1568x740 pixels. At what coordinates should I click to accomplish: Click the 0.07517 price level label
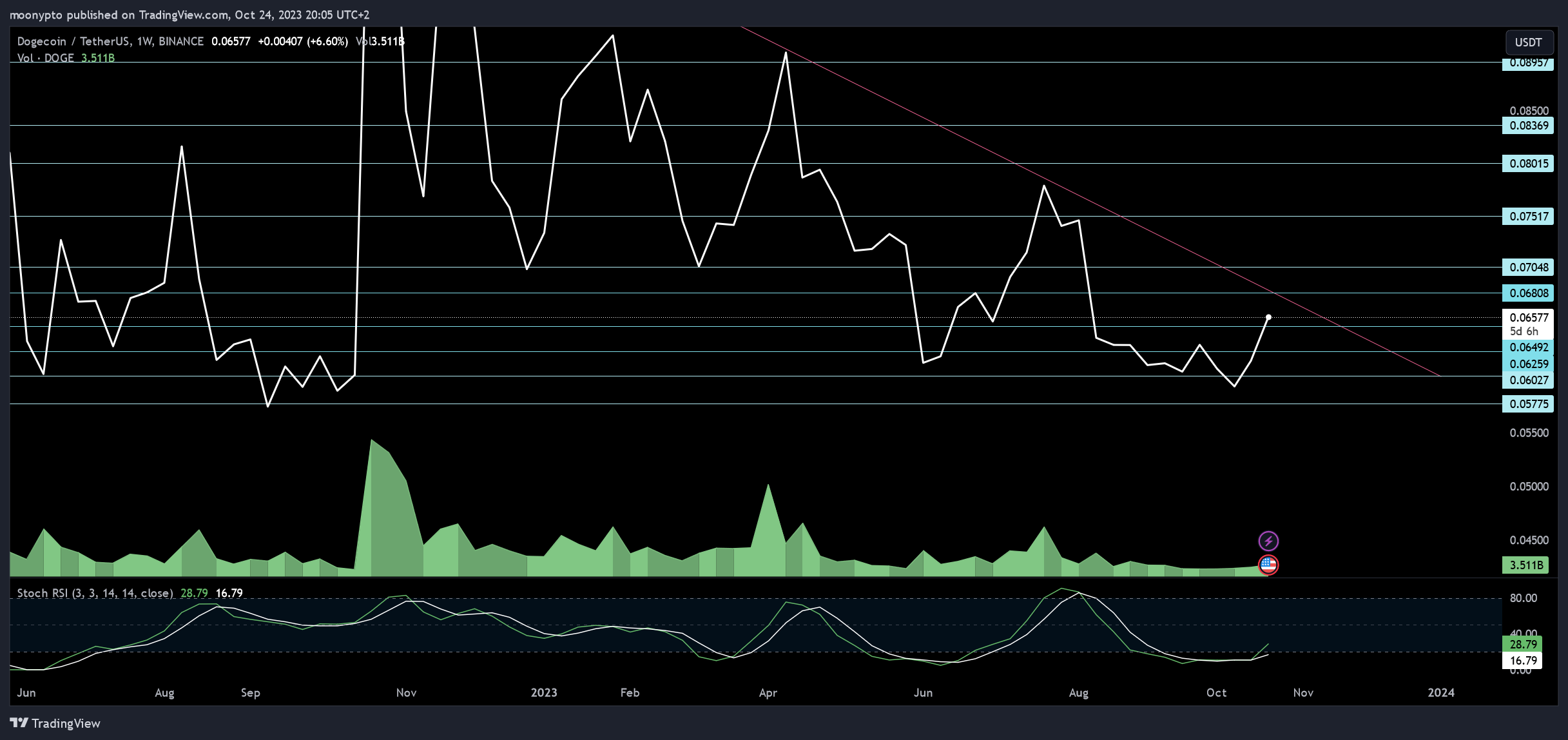(1528, 217)
